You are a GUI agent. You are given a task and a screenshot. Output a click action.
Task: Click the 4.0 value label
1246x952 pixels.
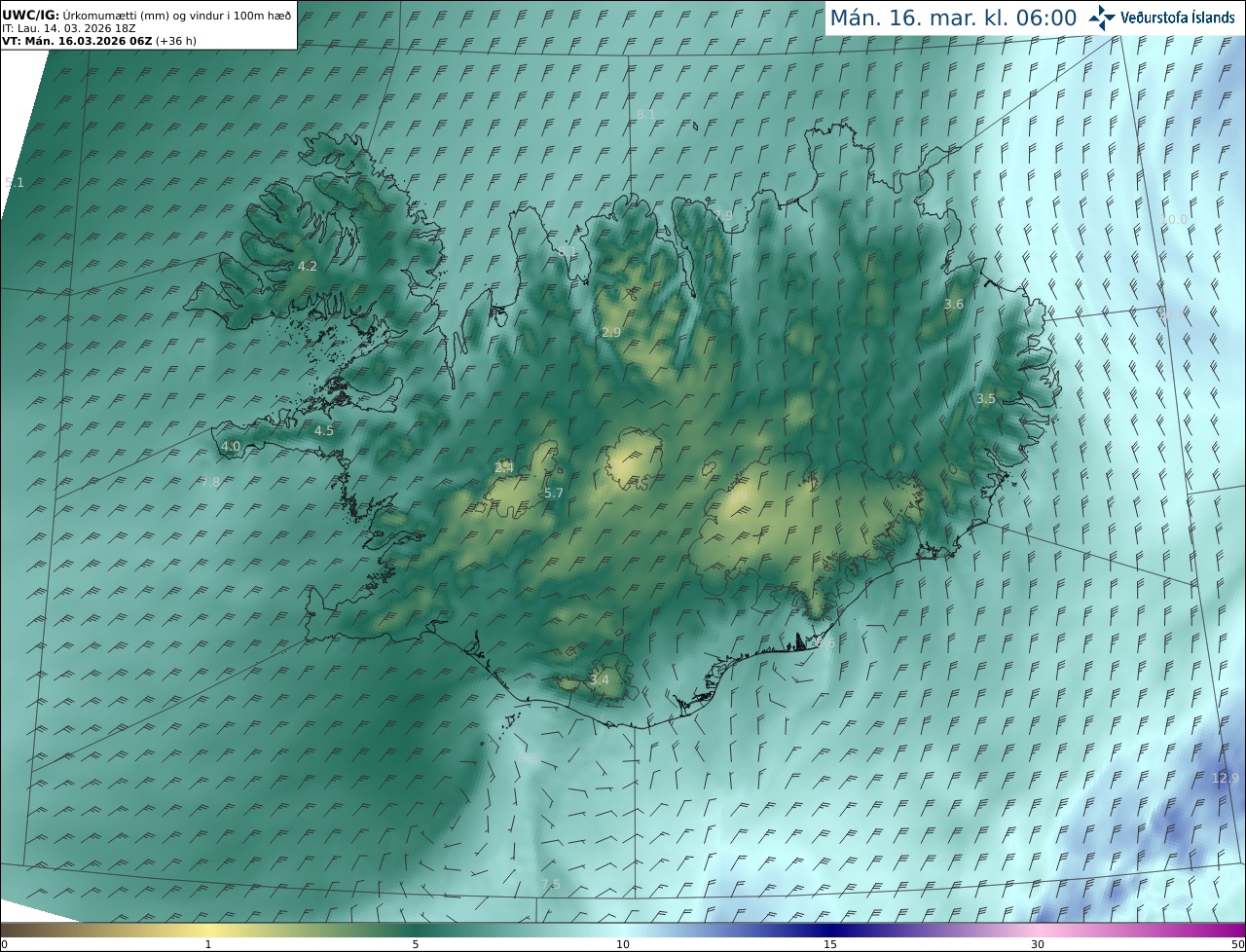tap(231, 447)
